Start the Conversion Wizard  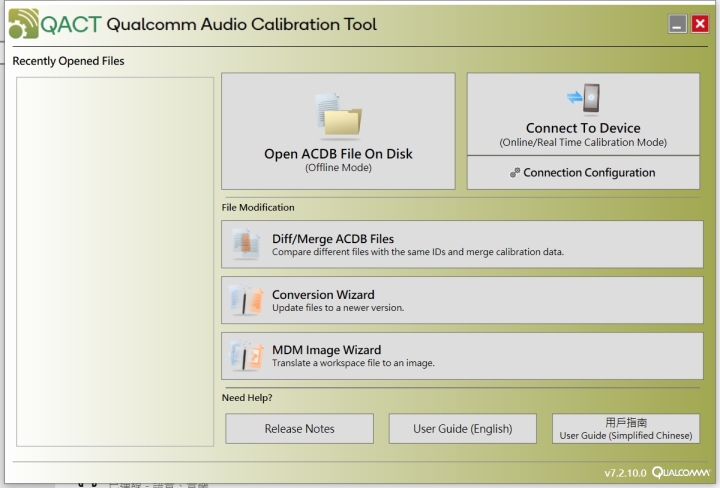coord(462,300)
